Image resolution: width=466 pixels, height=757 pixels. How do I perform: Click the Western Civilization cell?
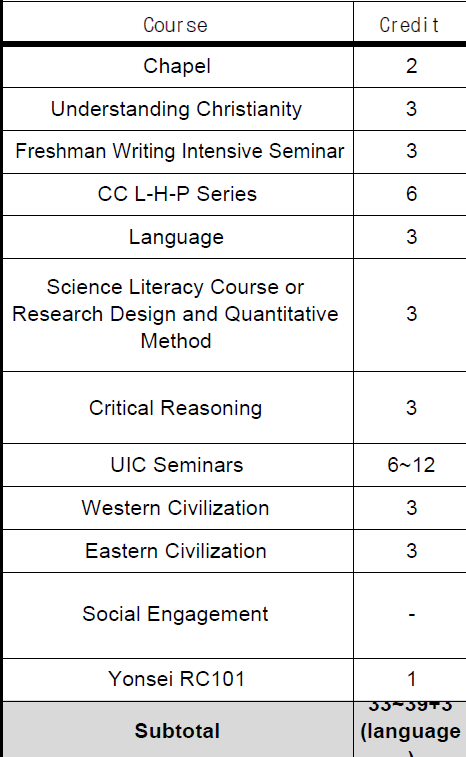click(x=178, y=508)
